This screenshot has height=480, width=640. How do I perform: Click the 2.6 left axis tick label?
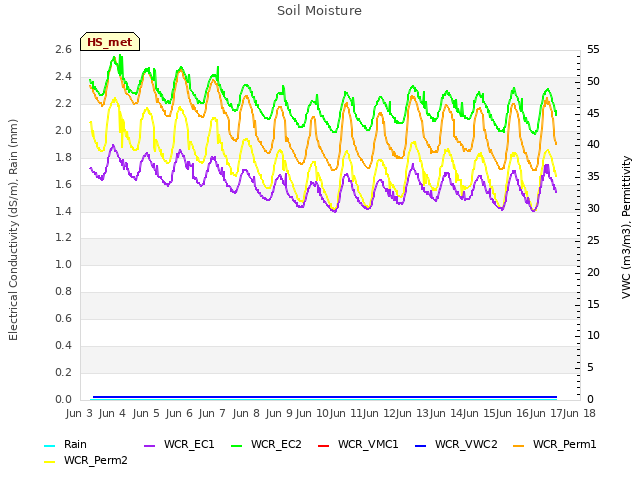[x=63, y=49]
